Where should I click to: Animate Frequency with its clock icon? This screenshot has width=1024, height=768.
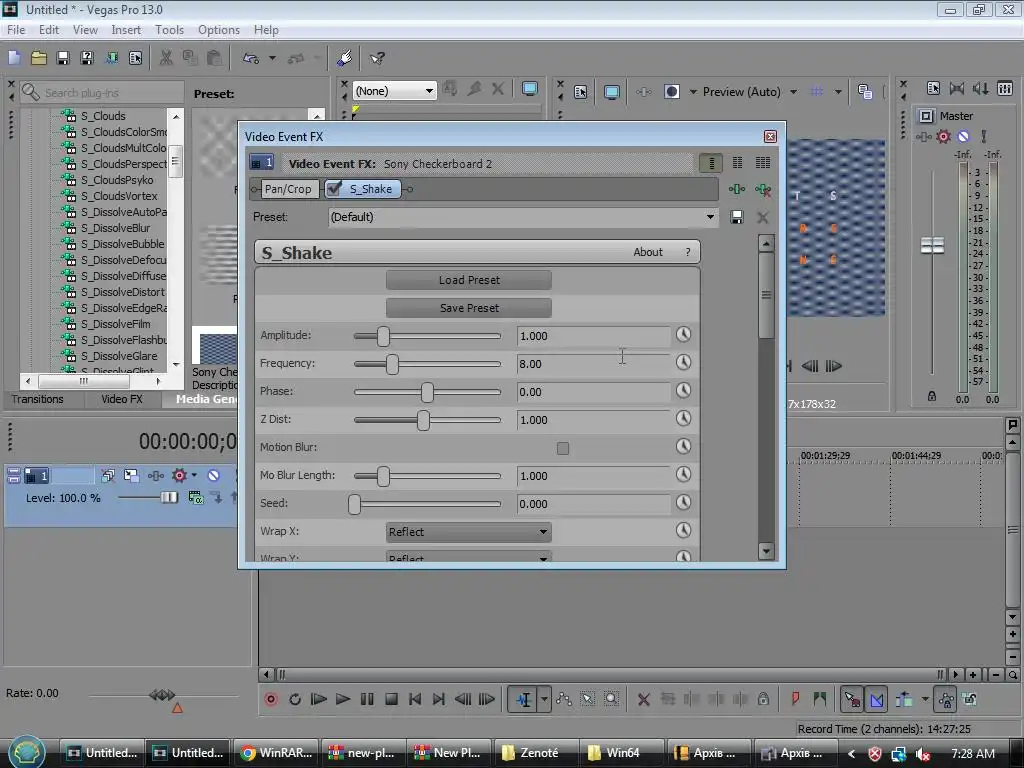683,362
